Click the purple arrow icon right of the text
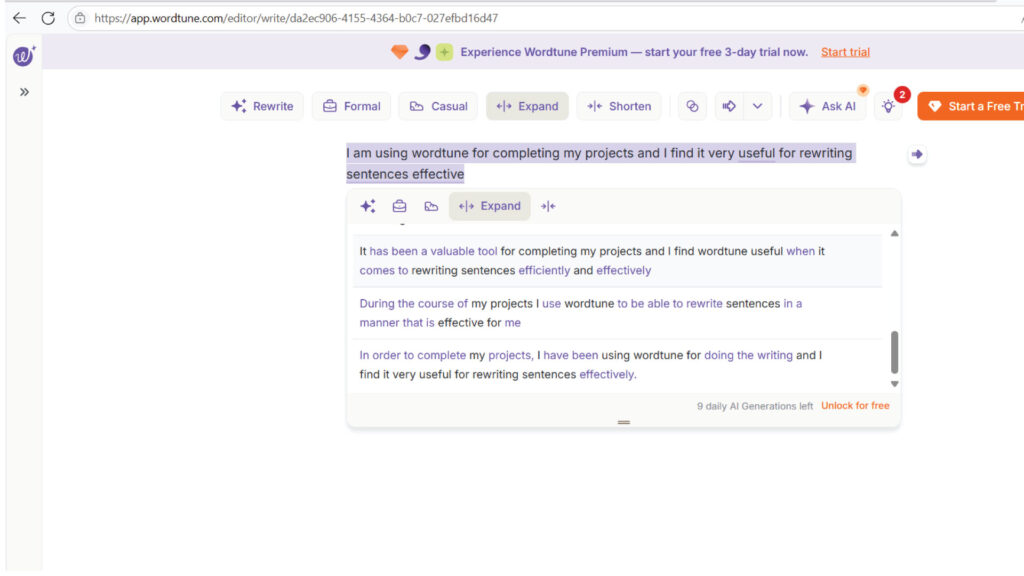This screenshot has height=576, width=1024. click(917, 155)
